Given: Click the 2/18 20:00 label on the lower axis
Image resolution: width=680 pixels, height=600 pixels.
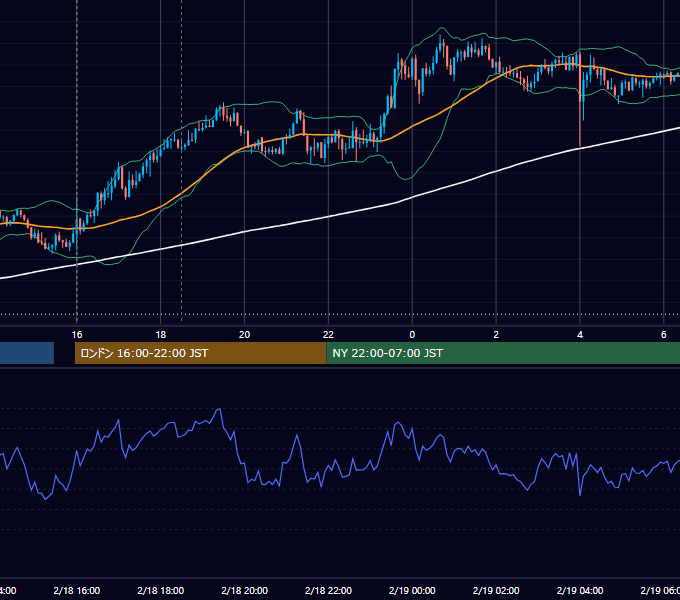Looking at the screenshot, I should pyautogui.click(x=245, y=590).
